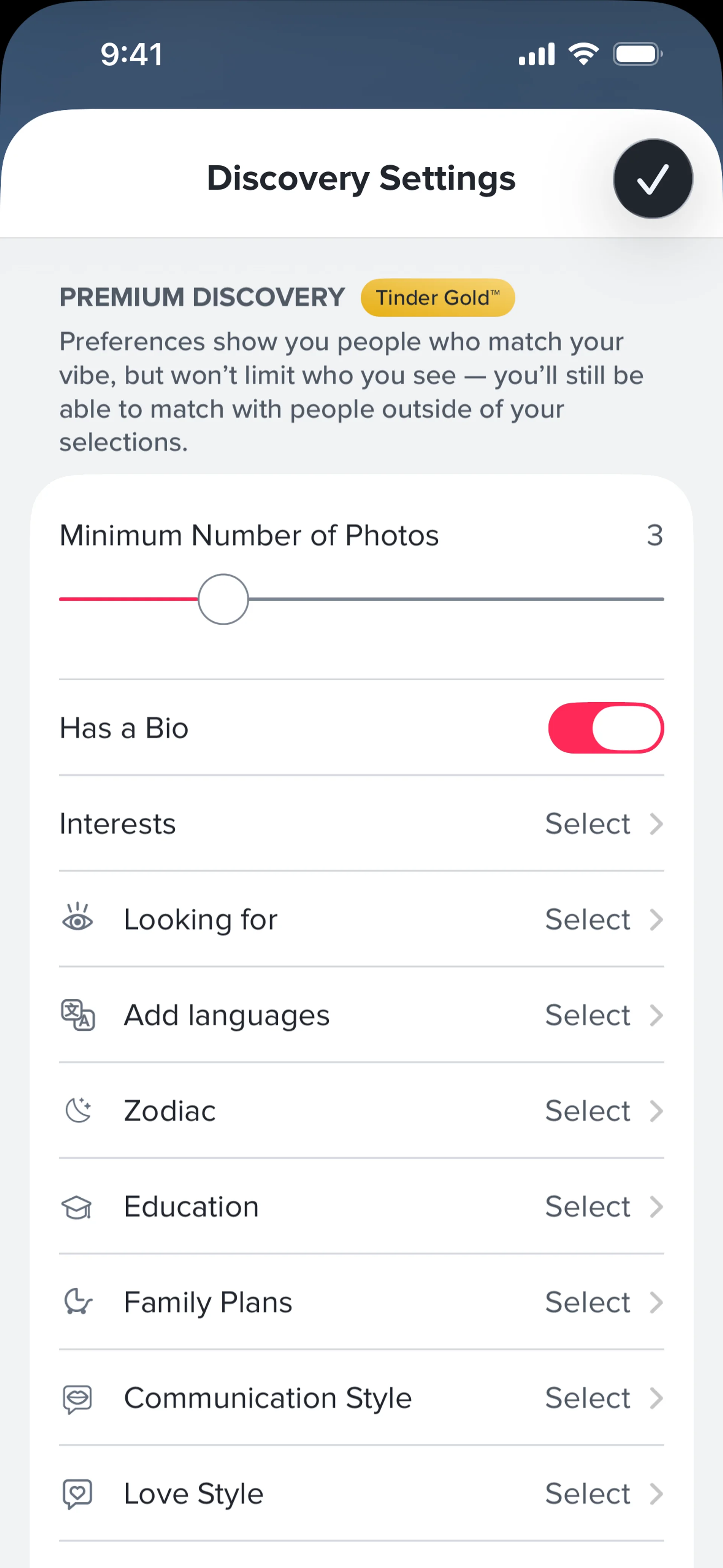Tap the translate icon for Add languages
This screenshot has width=723, height=1568.
(78, 1015)
